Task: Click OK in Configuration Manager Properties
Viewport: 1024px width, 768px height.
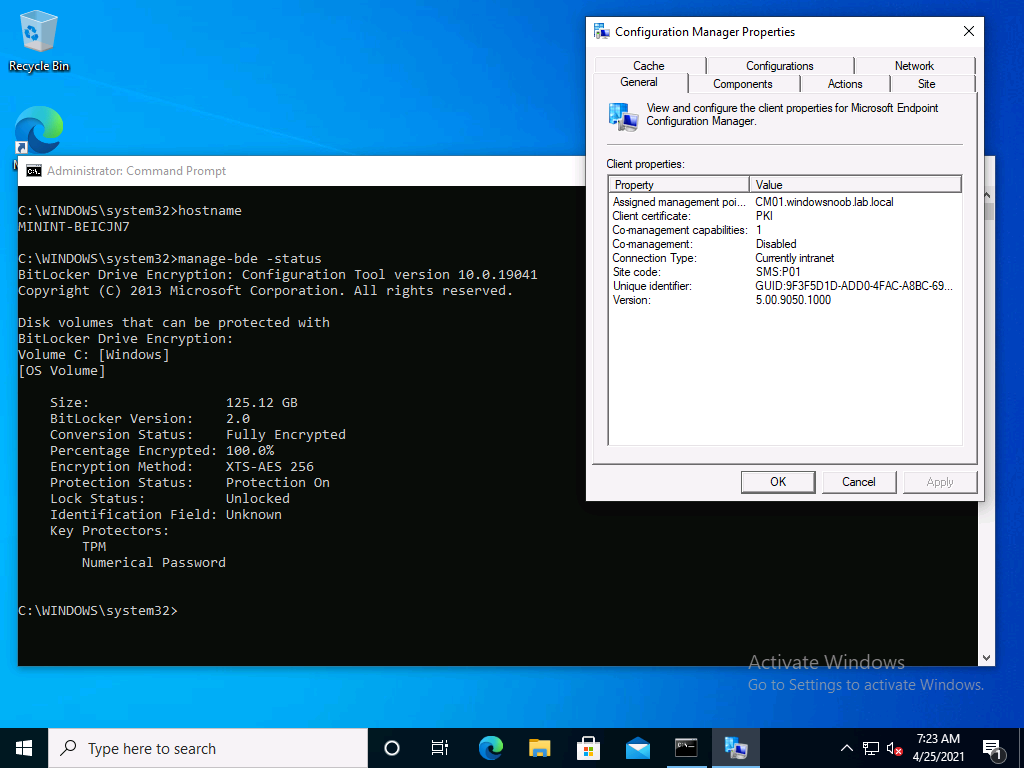Action: [x=778, y=482]
